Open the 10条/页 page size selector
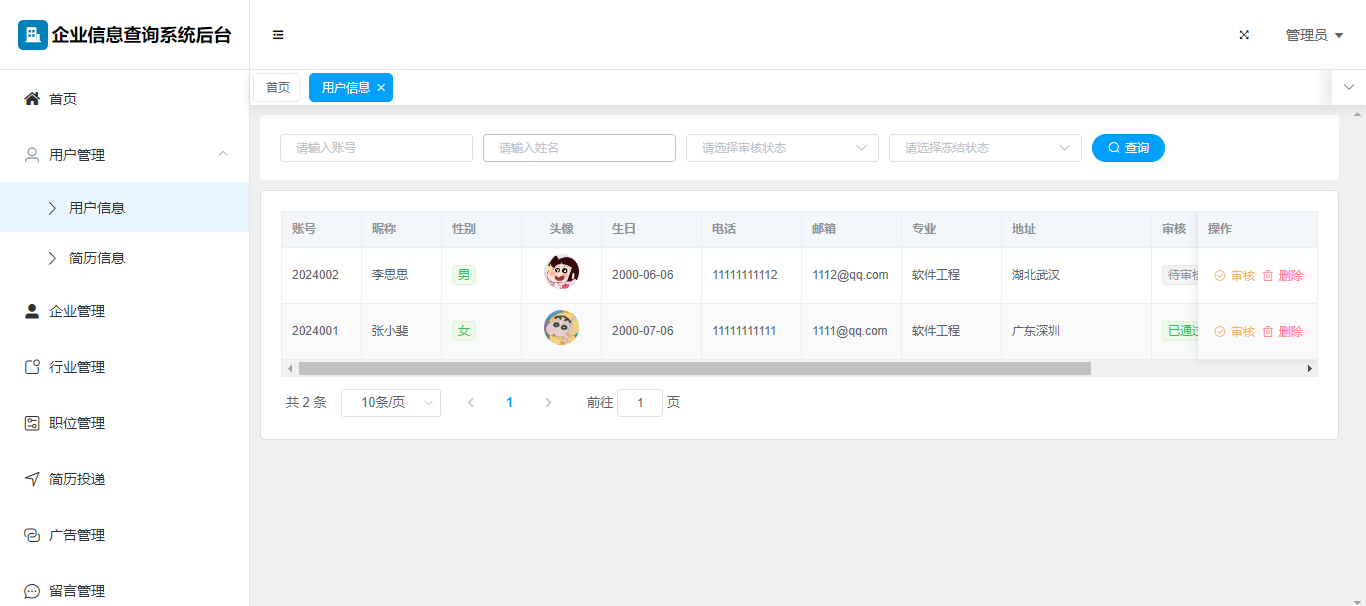This screenshot has width=1366, height=606. pyautogui.click(x=390, y=403)
